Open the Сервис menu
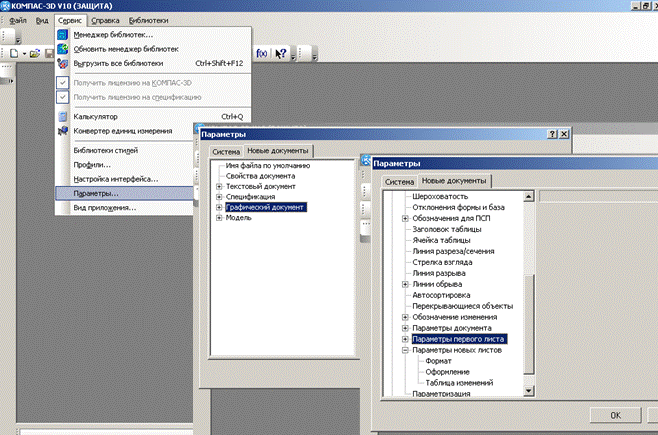Image resolution: width=658 pixels, height=435 pixels. [x=70, y=20]
